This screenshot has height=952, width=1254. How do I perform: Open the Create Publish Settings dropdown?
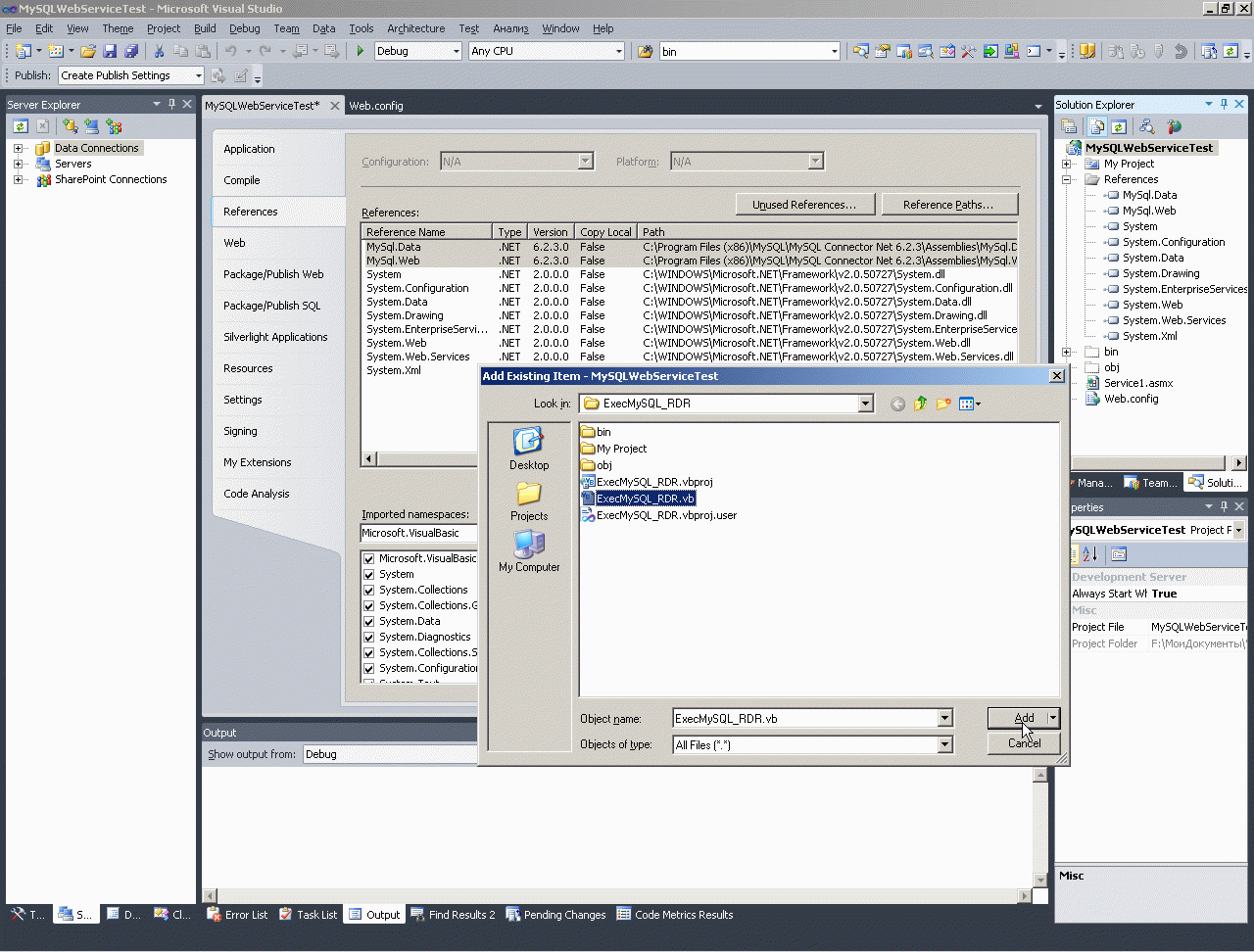tap(198, 75)
